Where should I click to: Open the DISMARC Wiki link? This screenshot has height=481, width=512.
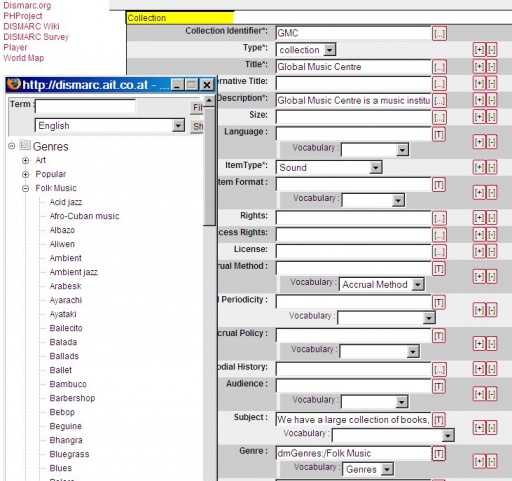(x=31, y=26)
